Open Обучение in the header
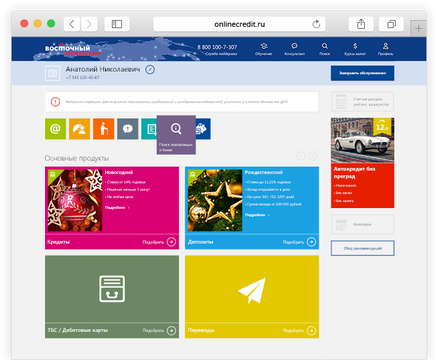Viewport: 438px width, 360px height. click(x=264, y=49)
